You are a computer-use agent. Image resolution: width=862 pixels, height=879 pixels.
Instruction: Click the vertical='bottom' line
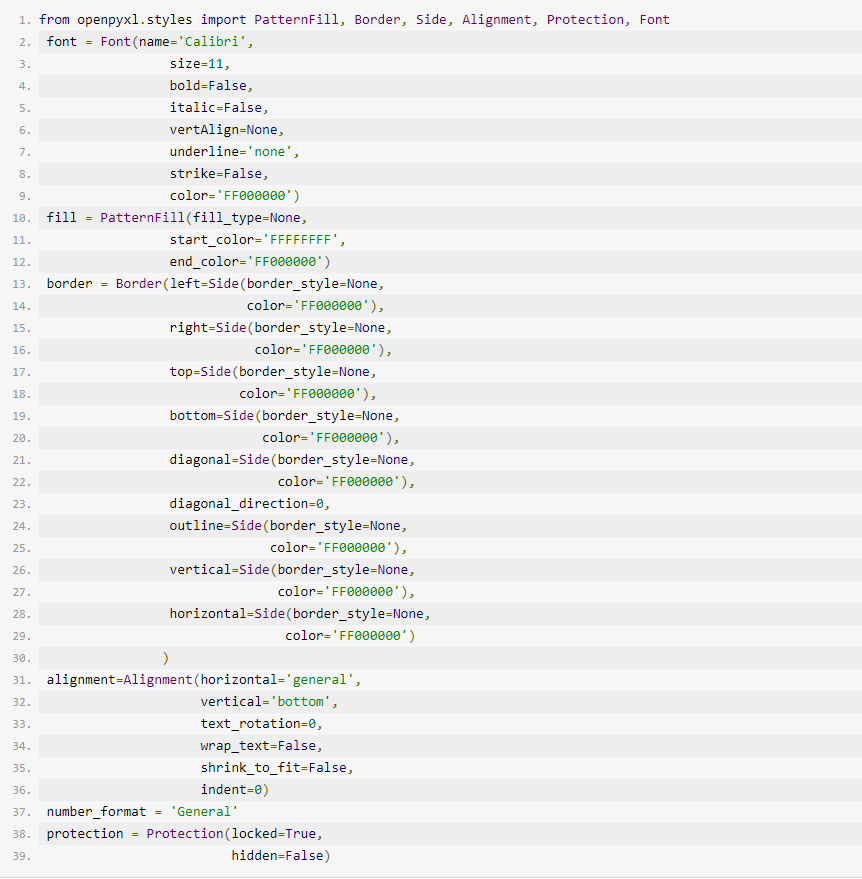269,702
